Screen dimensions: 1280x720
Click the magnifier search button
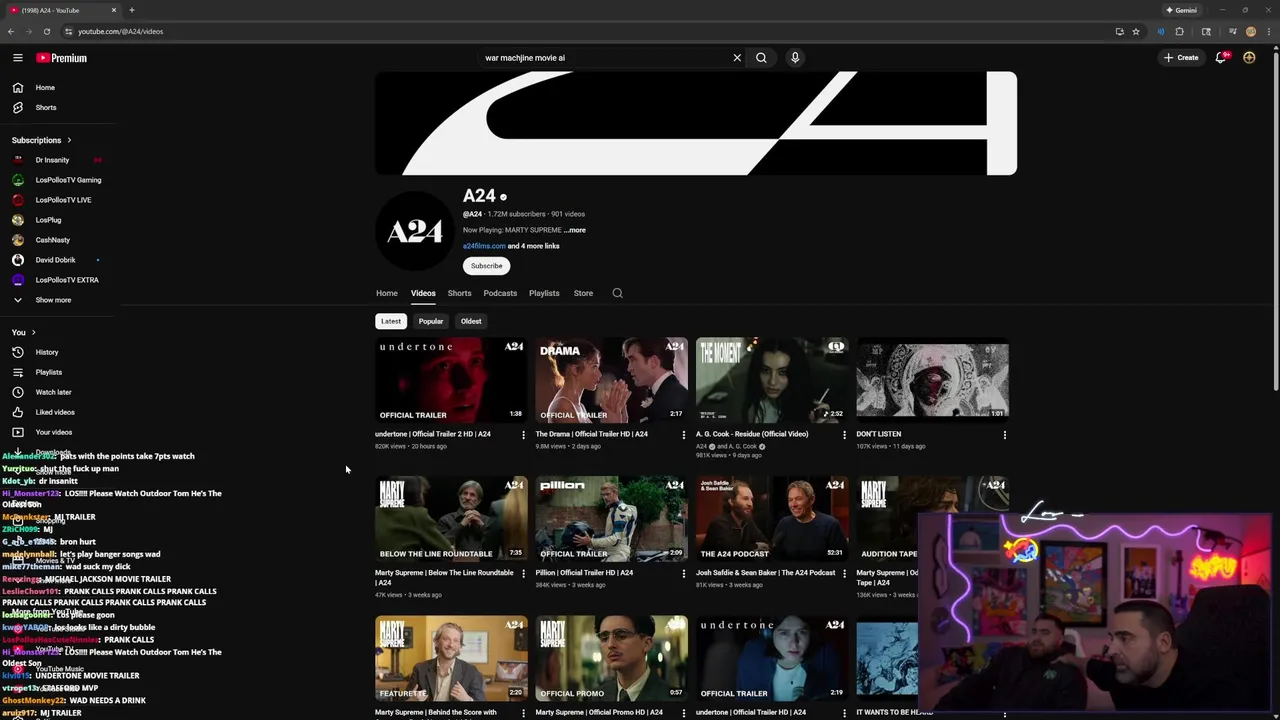761,58
